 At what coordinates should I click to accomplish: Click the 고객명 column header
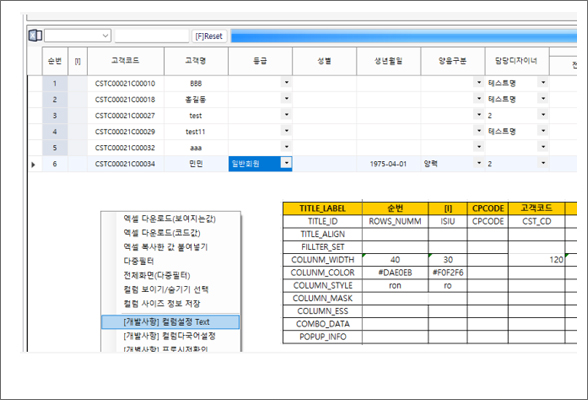pos(196,61)
